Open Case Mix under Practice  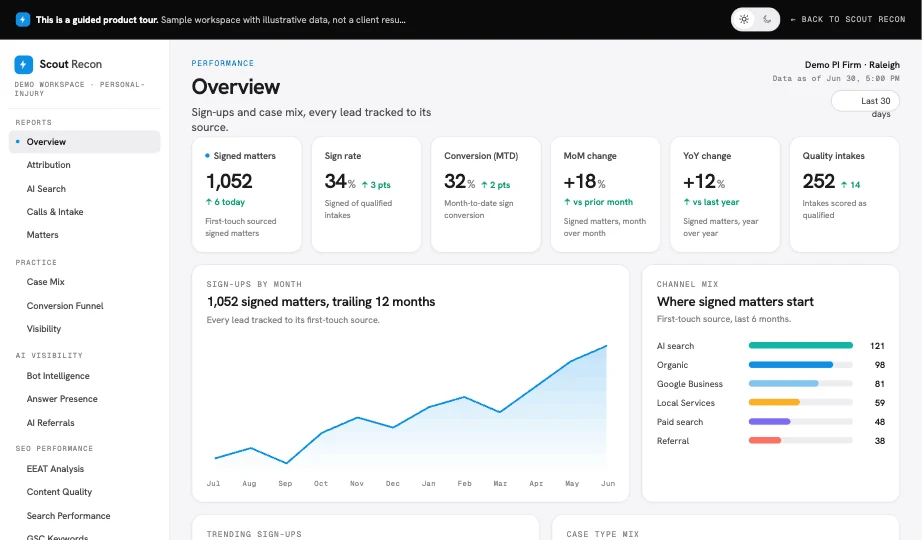click(45, 282)
